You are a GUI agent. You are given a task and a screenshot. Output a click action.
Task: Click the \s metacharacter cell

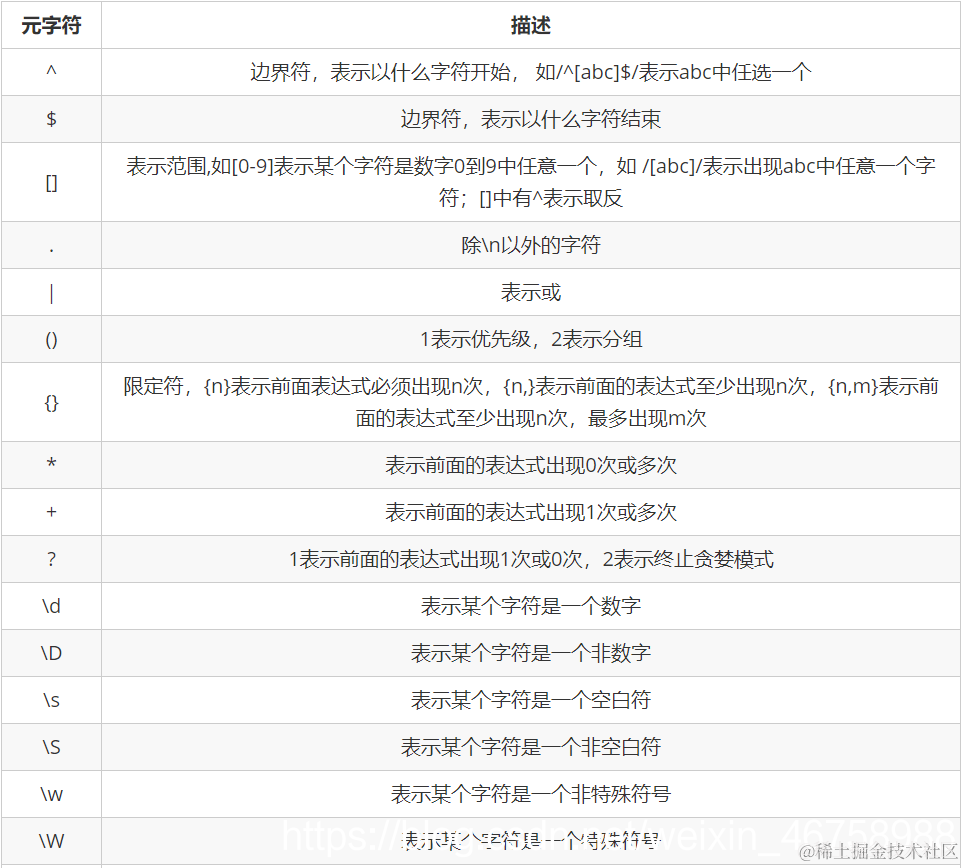click(52, 701)
